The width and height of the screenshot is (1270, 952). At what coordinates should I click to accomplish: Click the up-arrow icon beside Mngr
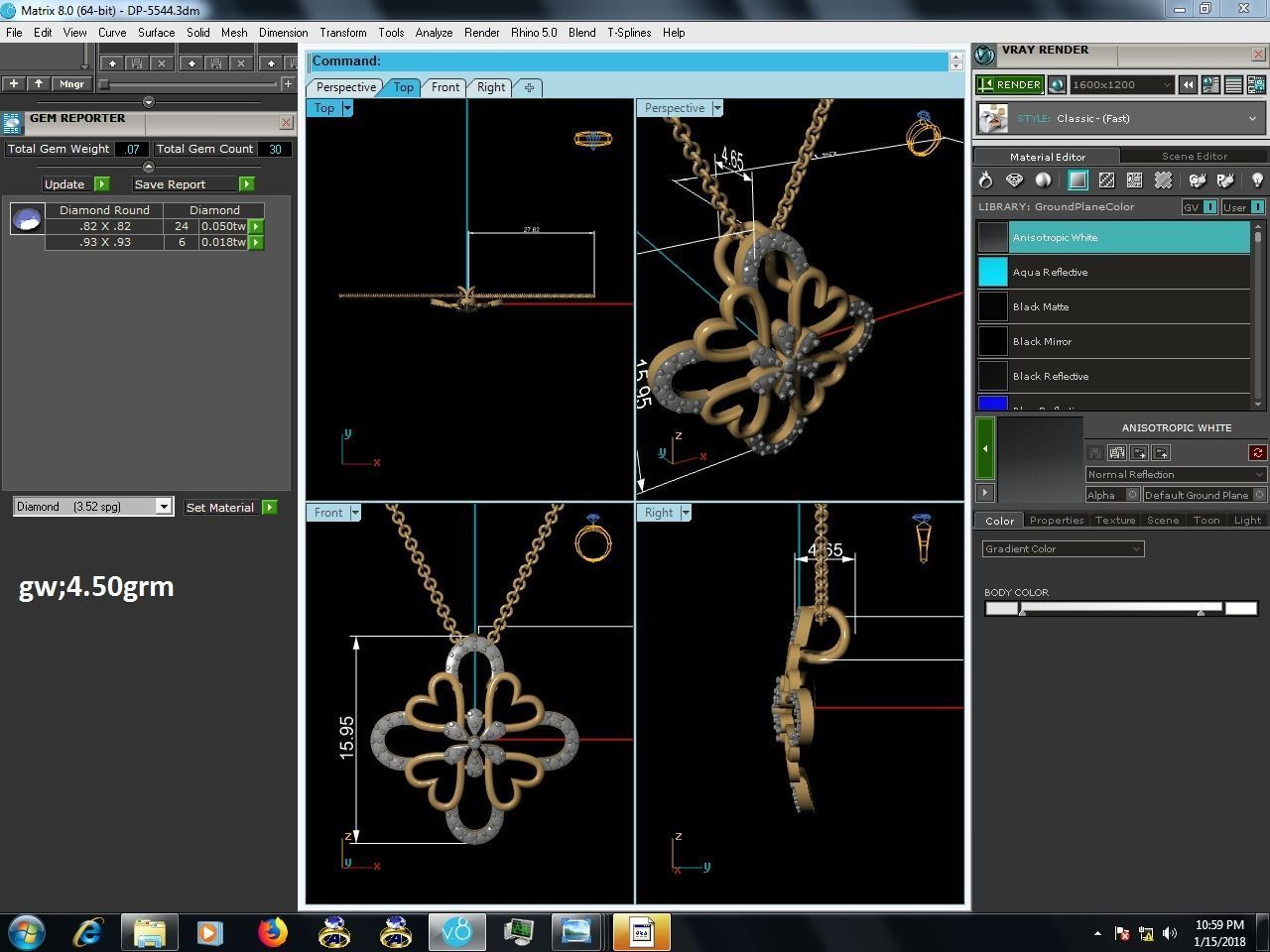click(38, 84)
